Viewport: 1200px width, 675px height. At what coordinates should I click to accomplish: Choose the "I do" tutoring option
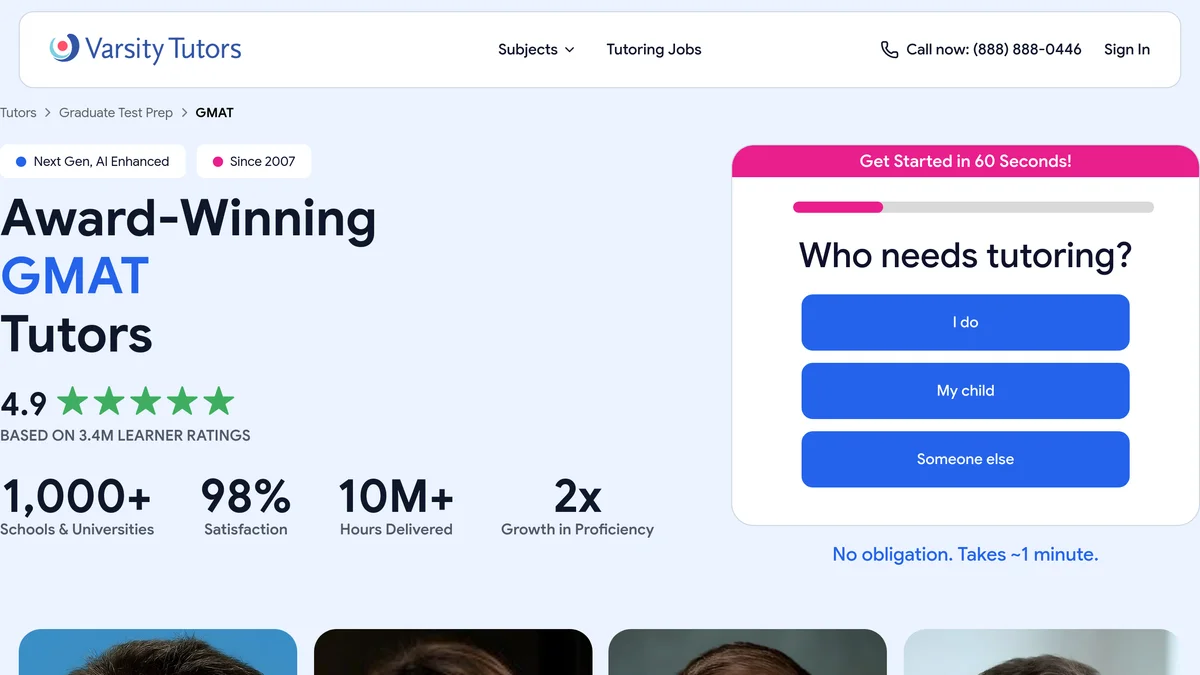click(x=965, y=322)
